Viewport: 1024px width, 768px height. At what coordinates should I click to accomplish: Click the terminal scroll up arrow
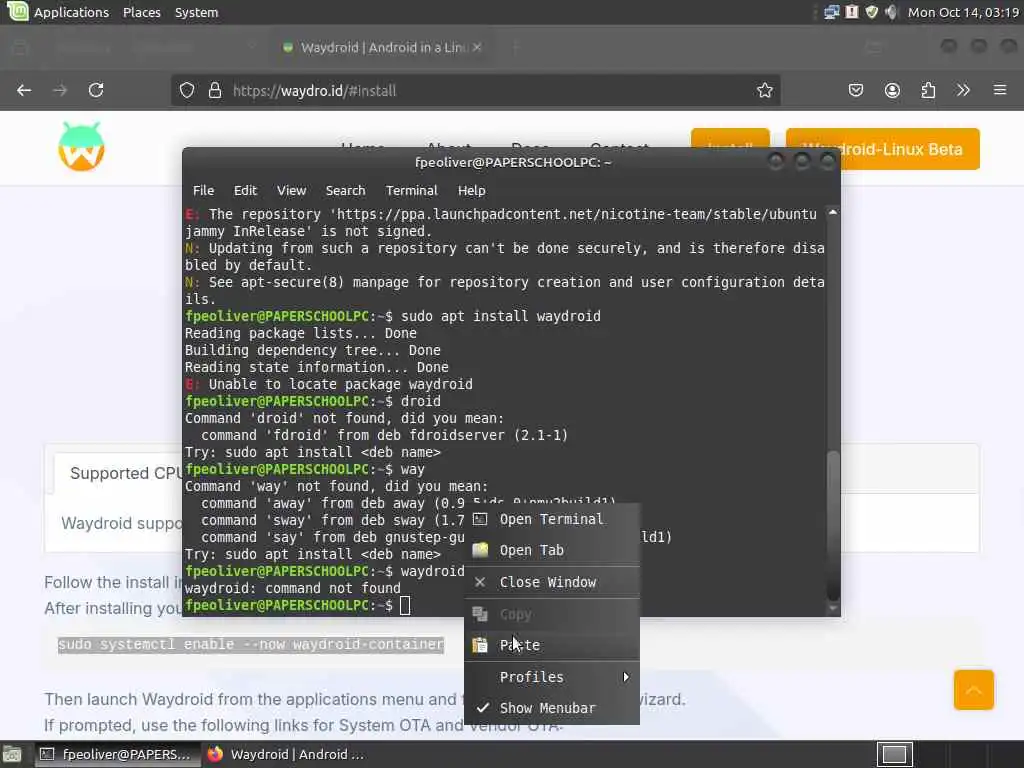[833, 212]
